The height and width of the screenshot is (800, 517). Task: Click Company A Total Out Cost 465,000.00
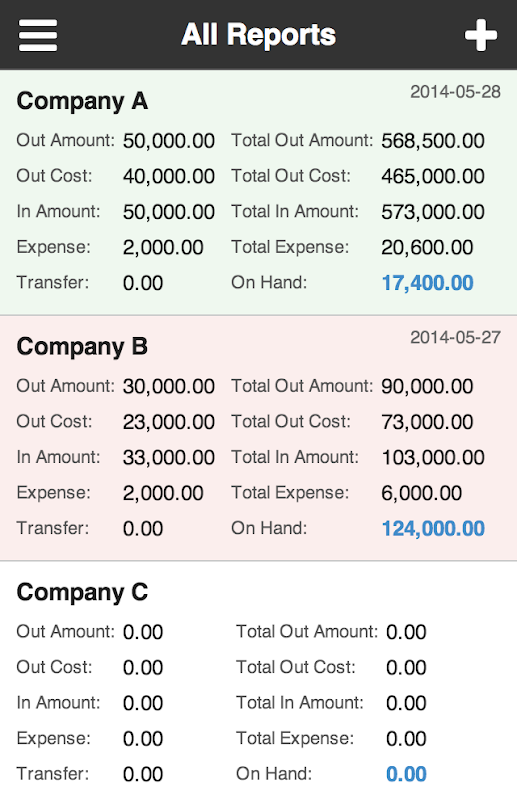433,176
